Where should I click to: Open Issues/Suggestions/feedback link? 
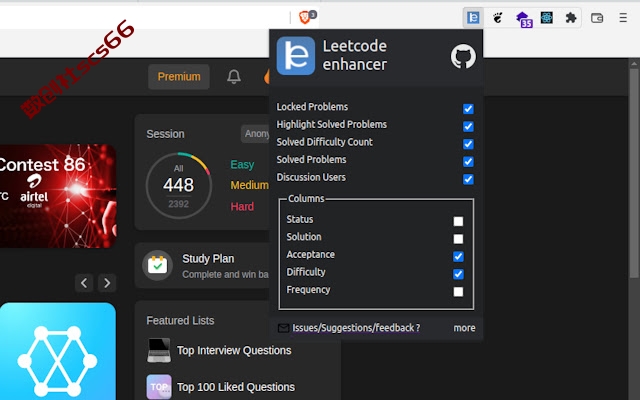click(356, 328)
